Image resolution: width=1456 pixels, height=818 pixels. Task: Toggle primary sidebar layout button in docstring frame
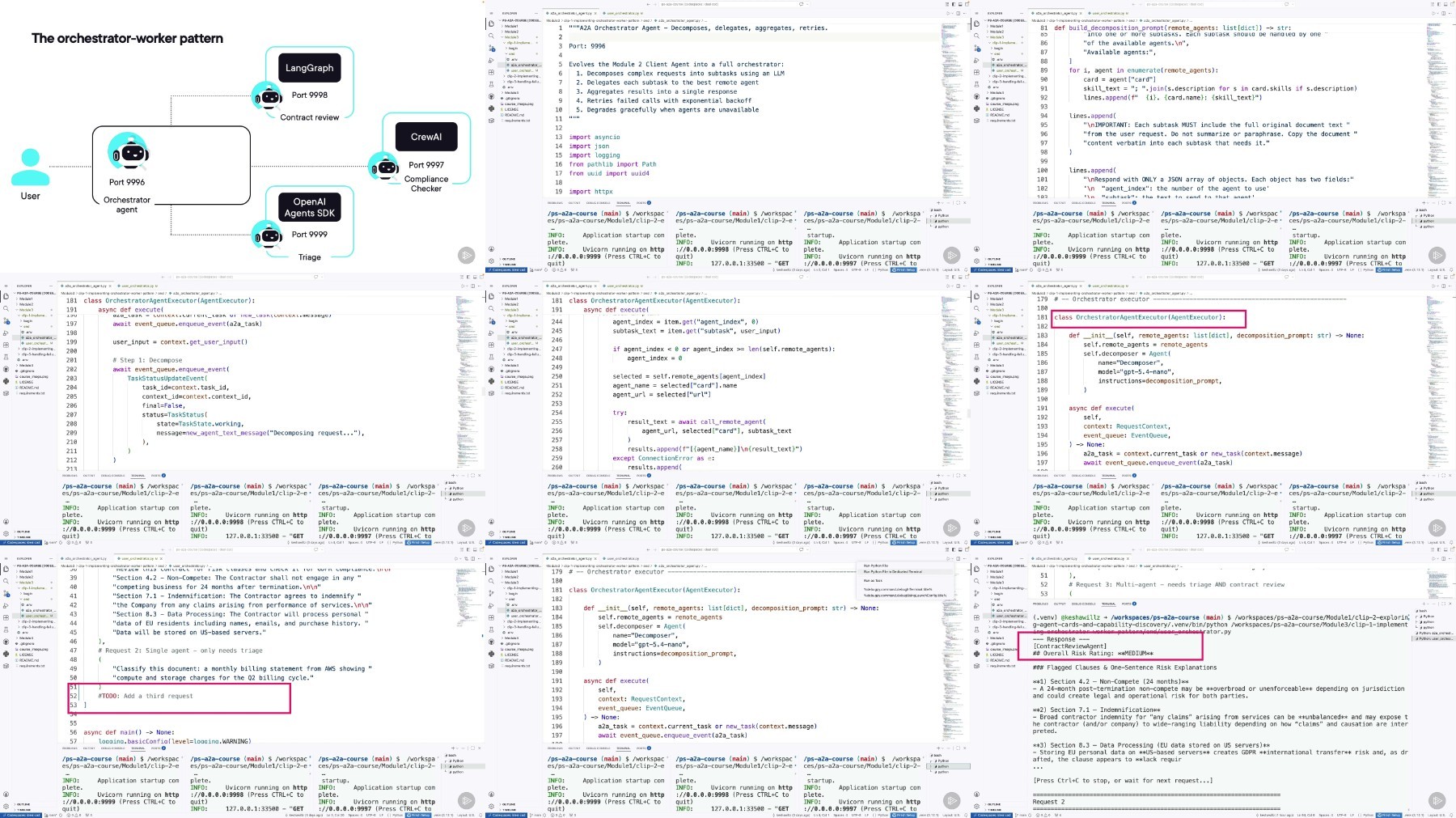(x=954, y=4)
